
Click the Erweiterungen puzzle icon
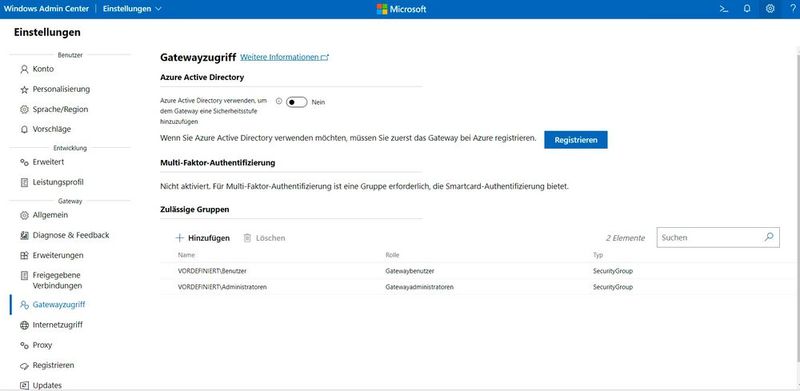click(24, 255)
